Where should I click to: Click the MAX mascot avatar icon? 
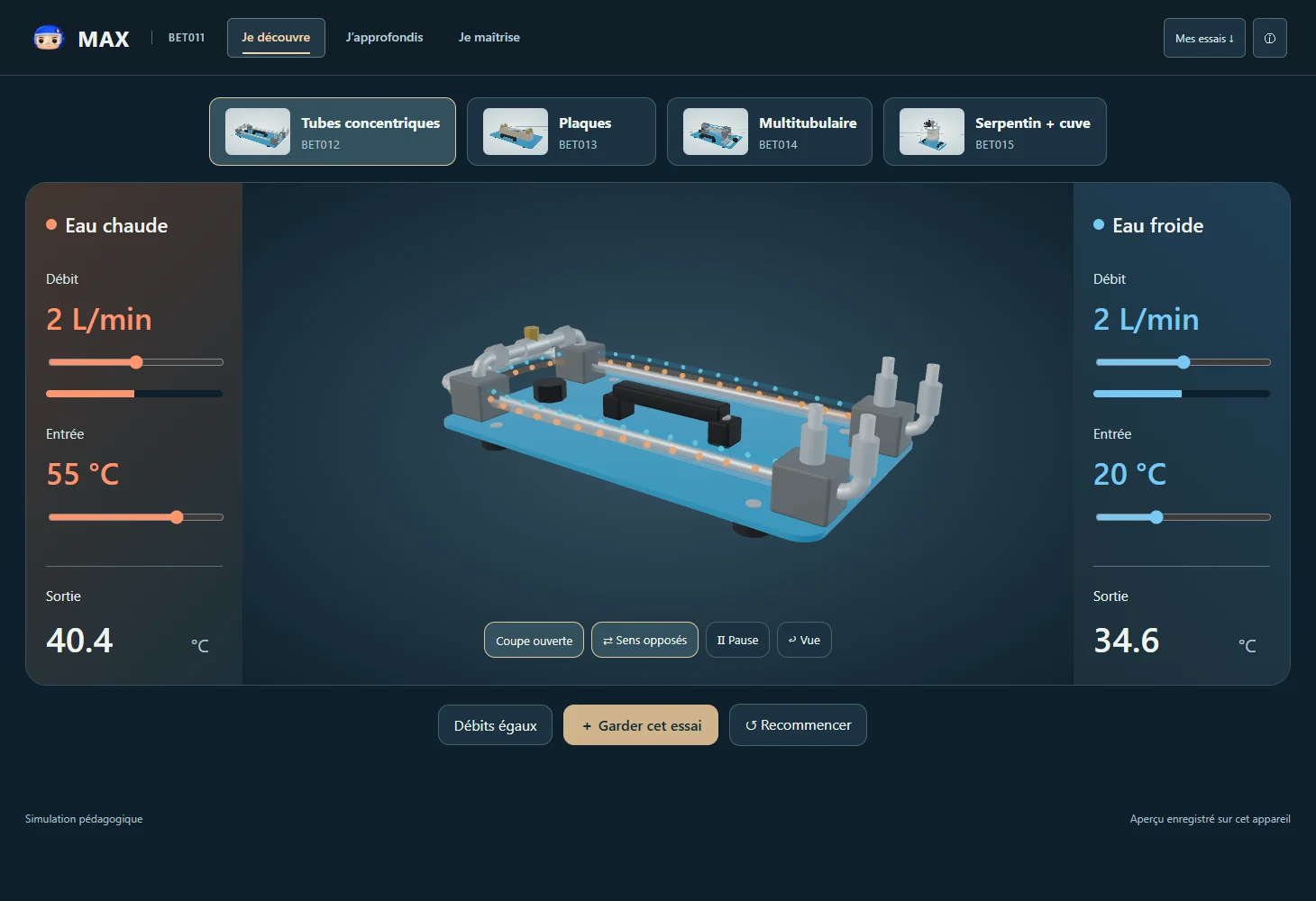tap(49, 38)
